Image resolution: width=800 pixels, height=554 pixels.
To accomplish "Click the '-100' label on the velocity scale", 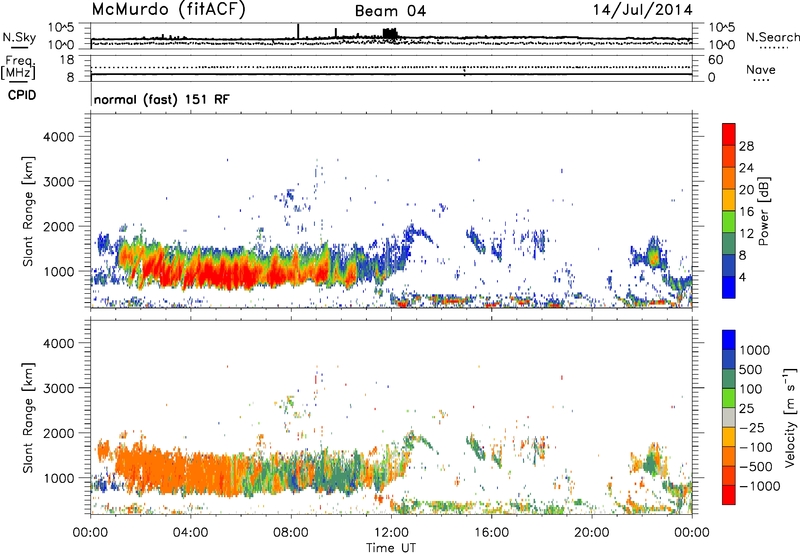I will tap(756, 447).
